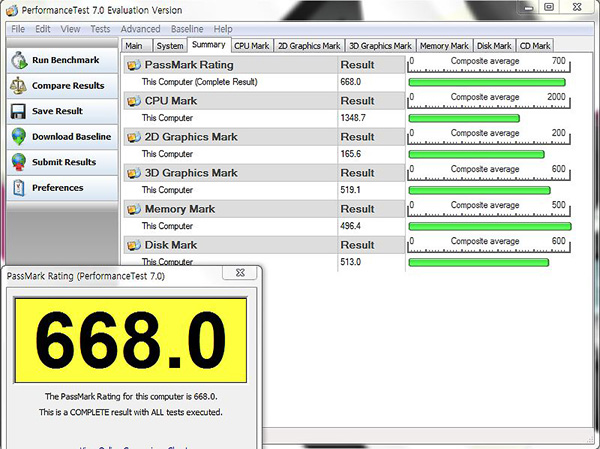Viewport: 600px width, 449px height.
Task: Click the 3D Graphics Mark section header
Action: (264, 173)
